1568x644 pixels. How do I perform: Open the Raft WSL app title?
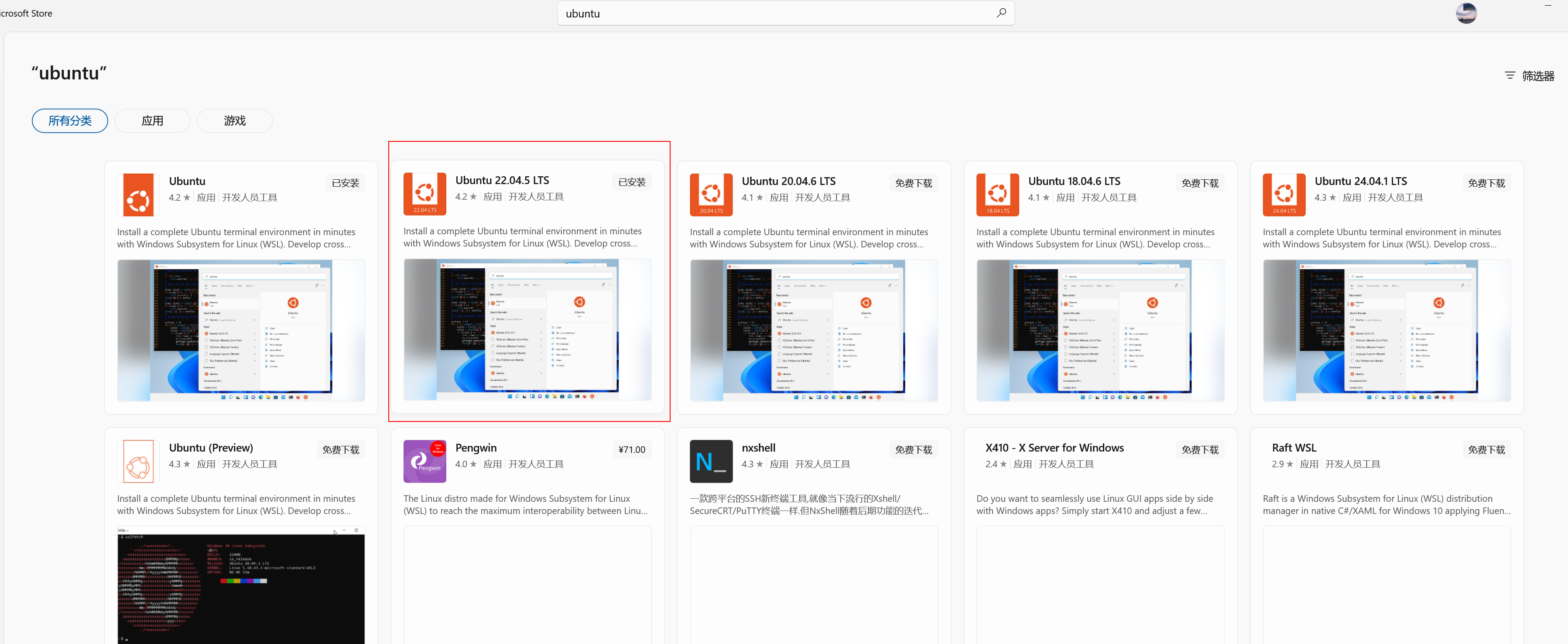pos(1294,448)
